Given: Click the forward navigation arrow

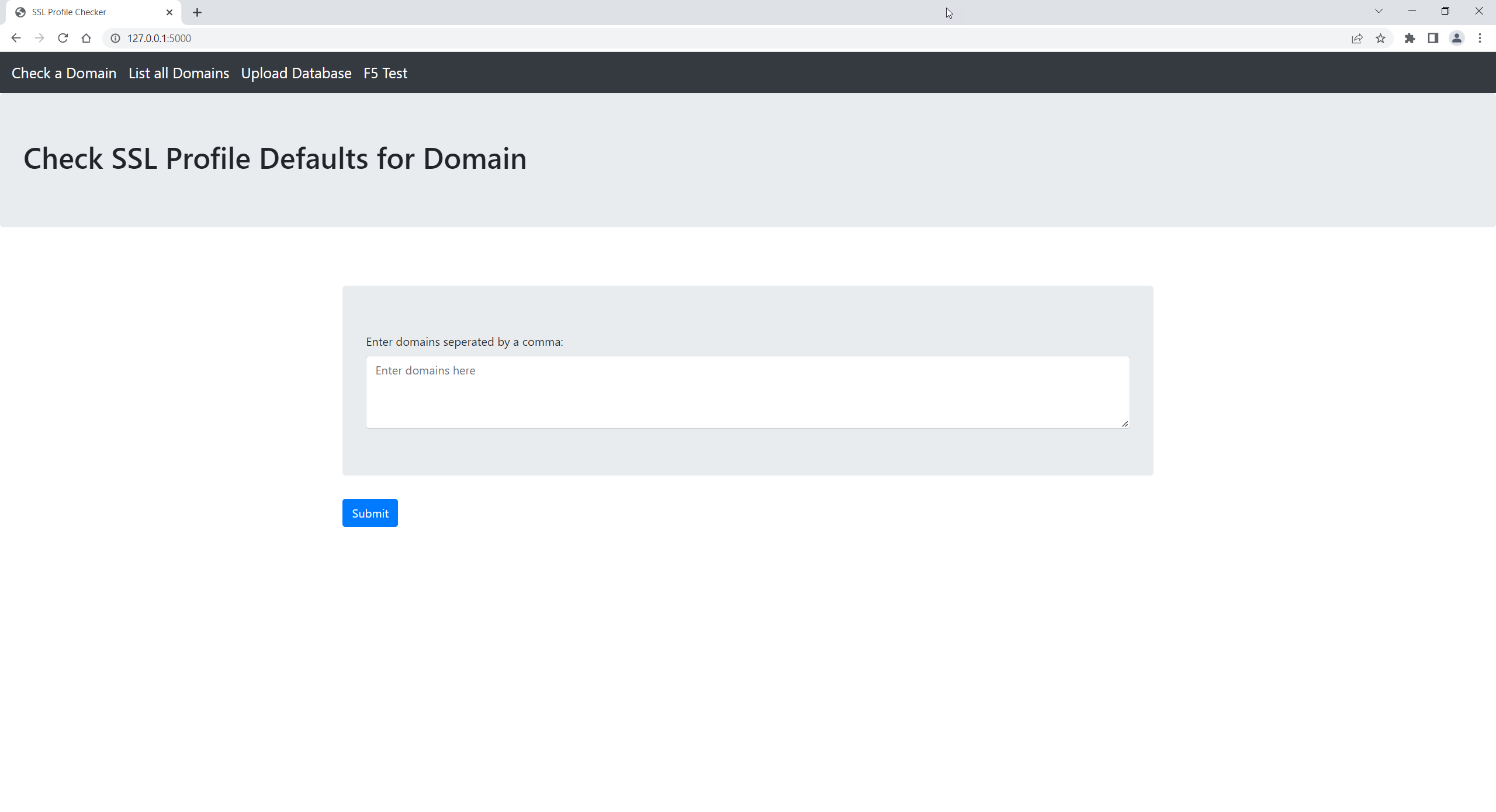Looking at the screenshot, I should point(39,38).
